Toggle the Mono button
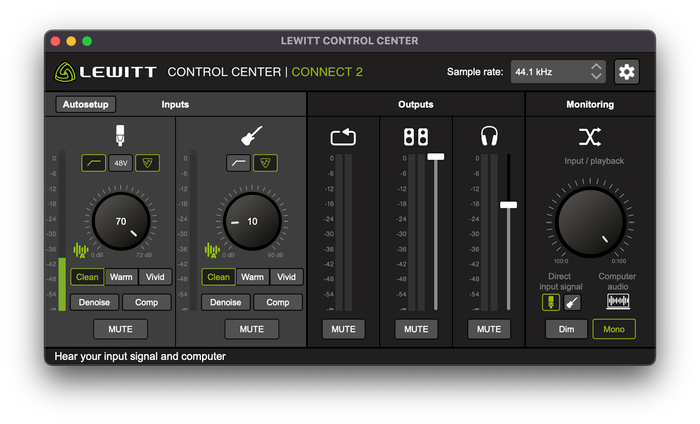The image size is (700, 424). point(614,329)
